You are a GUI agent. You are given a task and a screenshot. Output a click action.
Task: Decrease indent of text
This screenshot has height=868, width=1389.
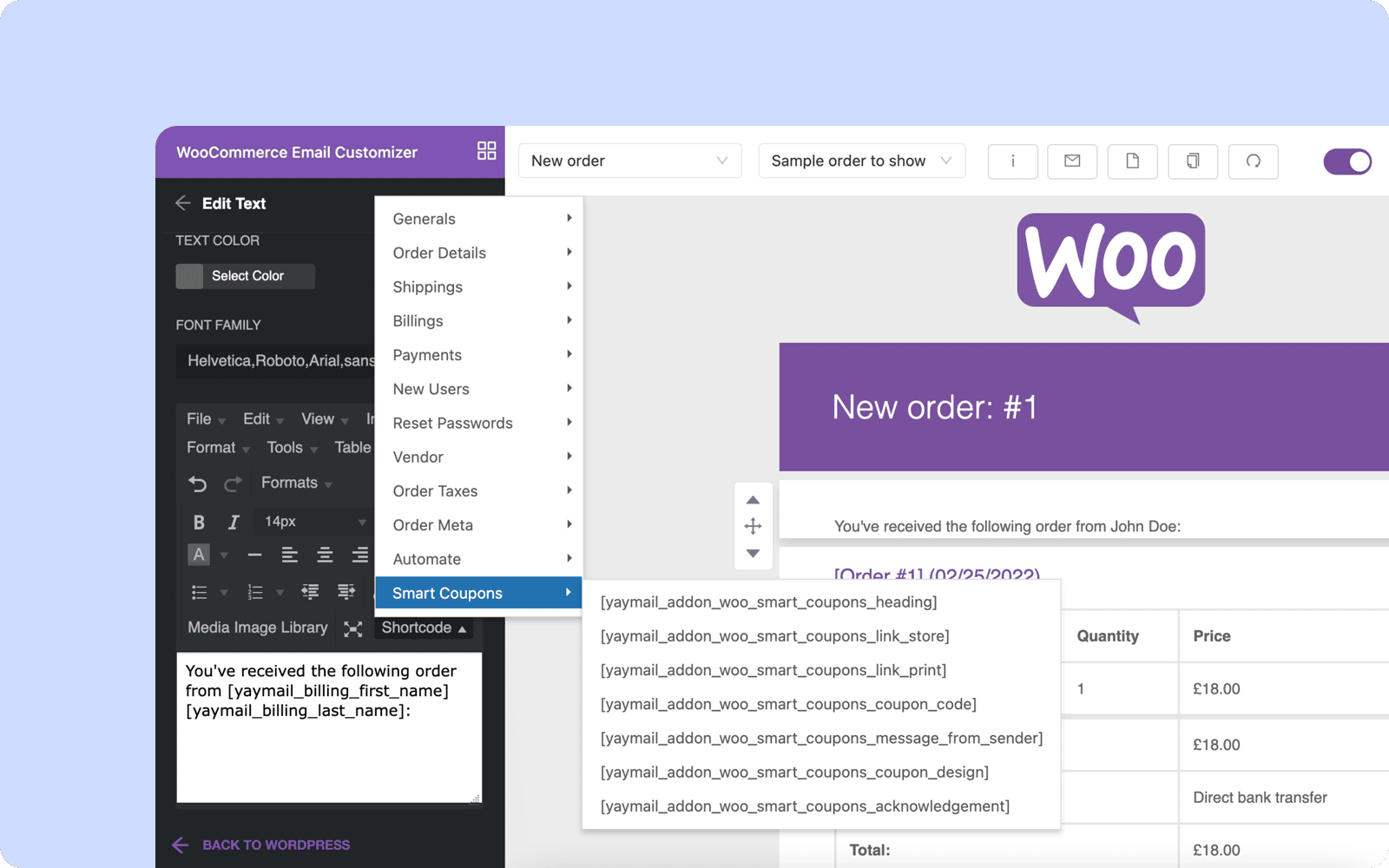[310, 592]
